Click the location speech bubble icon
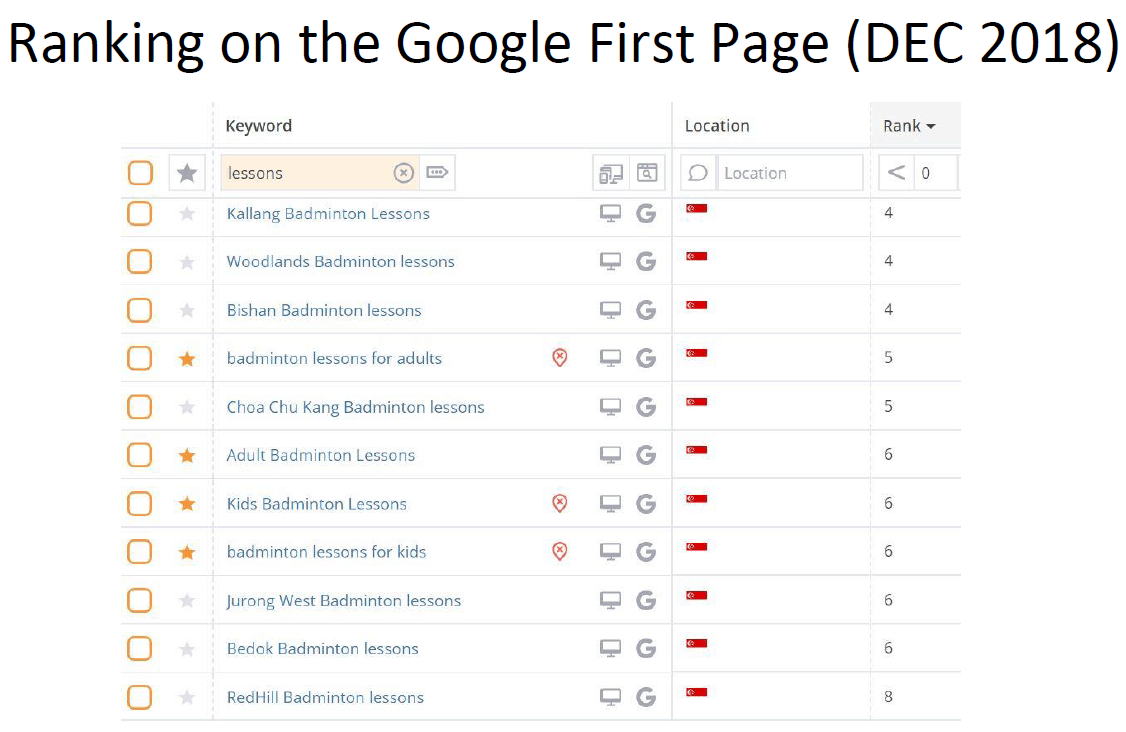Viewport: 1126px width, 732px height. pyautogui.click(x=698, y=173)
